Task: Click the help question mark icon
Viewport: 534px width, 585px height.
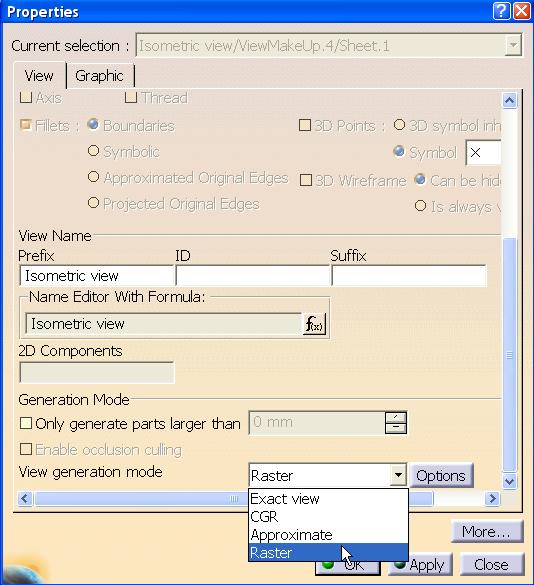Action: [501, 11]
